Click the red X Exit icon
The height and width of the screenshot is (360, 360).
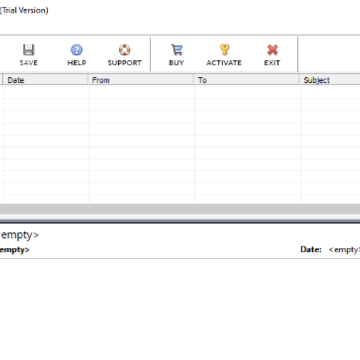click(x=272, y=50)
